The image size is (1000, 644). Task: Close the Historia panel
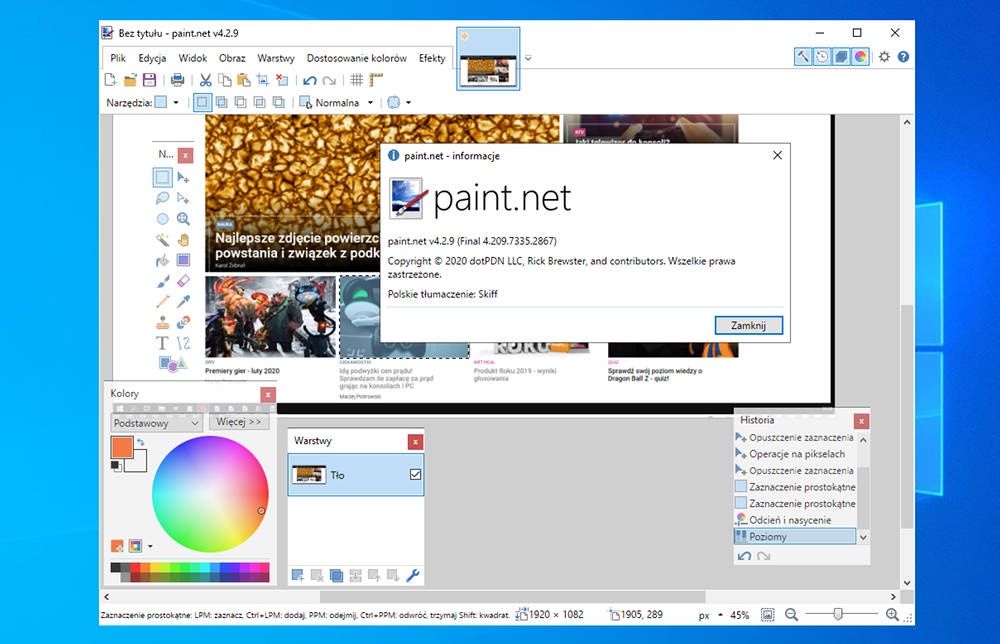tap(862, 421)
